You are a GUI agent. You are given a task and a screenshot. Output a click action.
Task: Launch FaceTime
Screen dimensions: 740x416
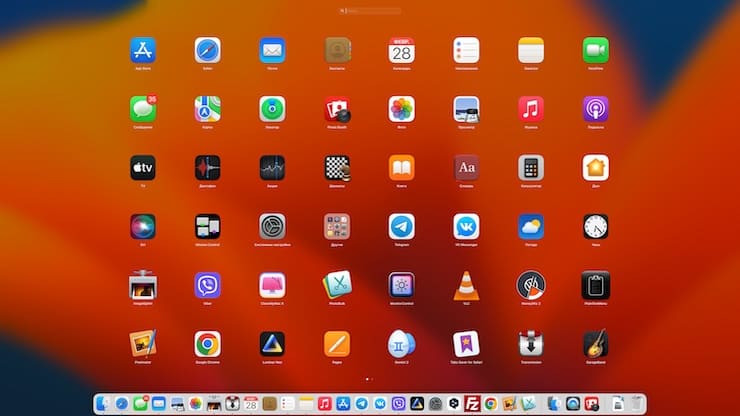596,50
